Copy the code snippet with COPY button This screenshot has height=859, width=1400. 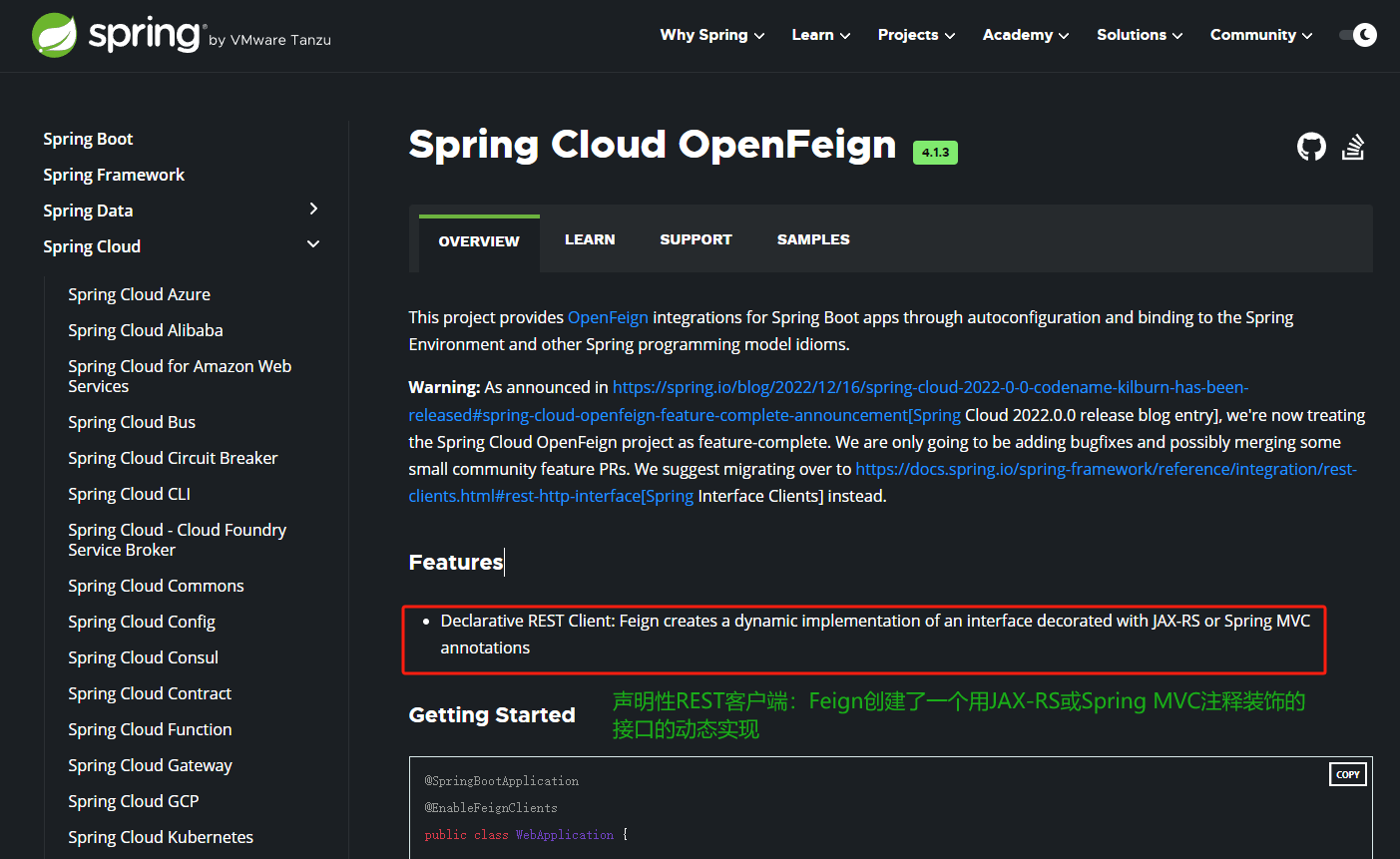pos(1348,774)
